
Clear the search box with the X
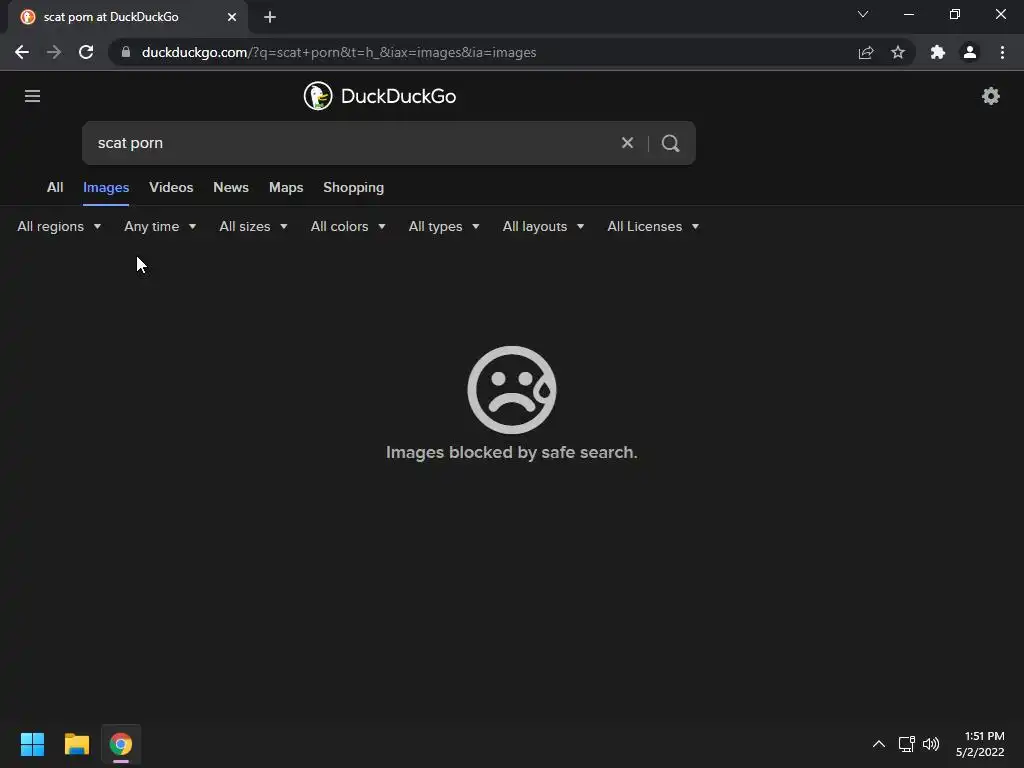coord(627,142)
